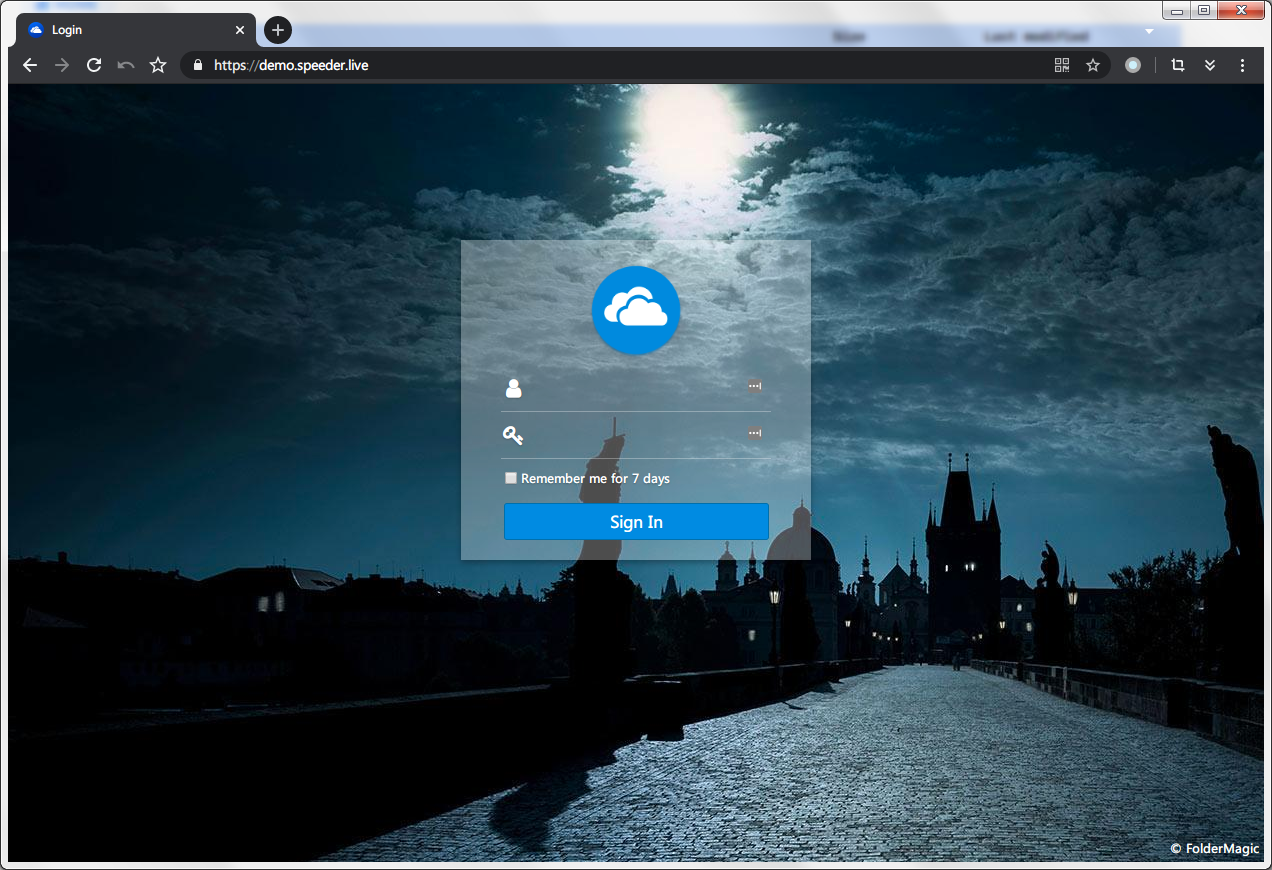Click the FolderMagic copyright link
This screenshot has width=1272, height=870.
[x=1214, y=849]
